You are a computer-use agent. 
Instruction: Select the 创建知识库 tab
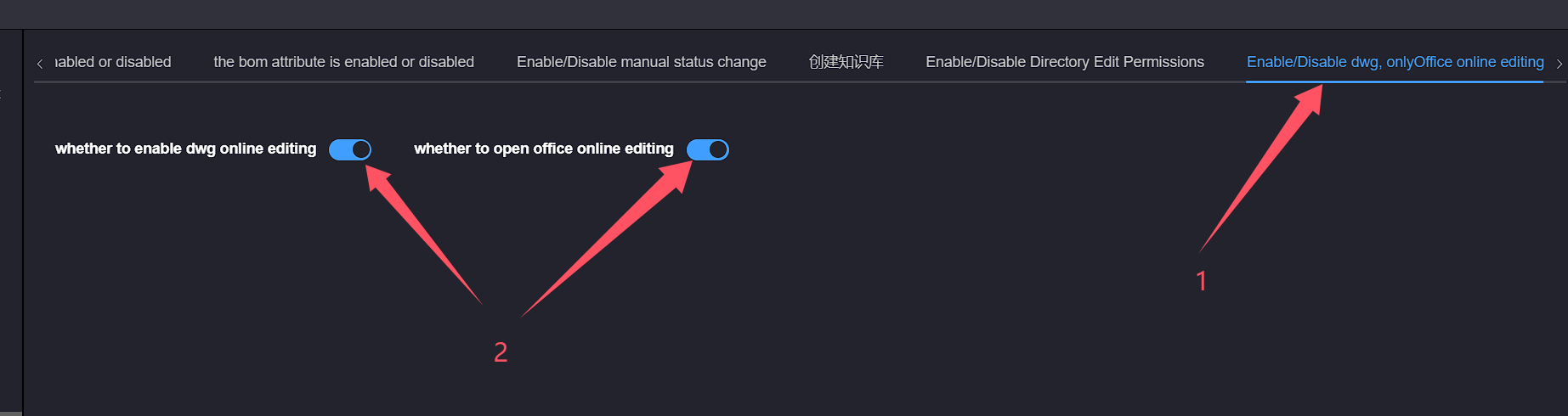(846, 62)
